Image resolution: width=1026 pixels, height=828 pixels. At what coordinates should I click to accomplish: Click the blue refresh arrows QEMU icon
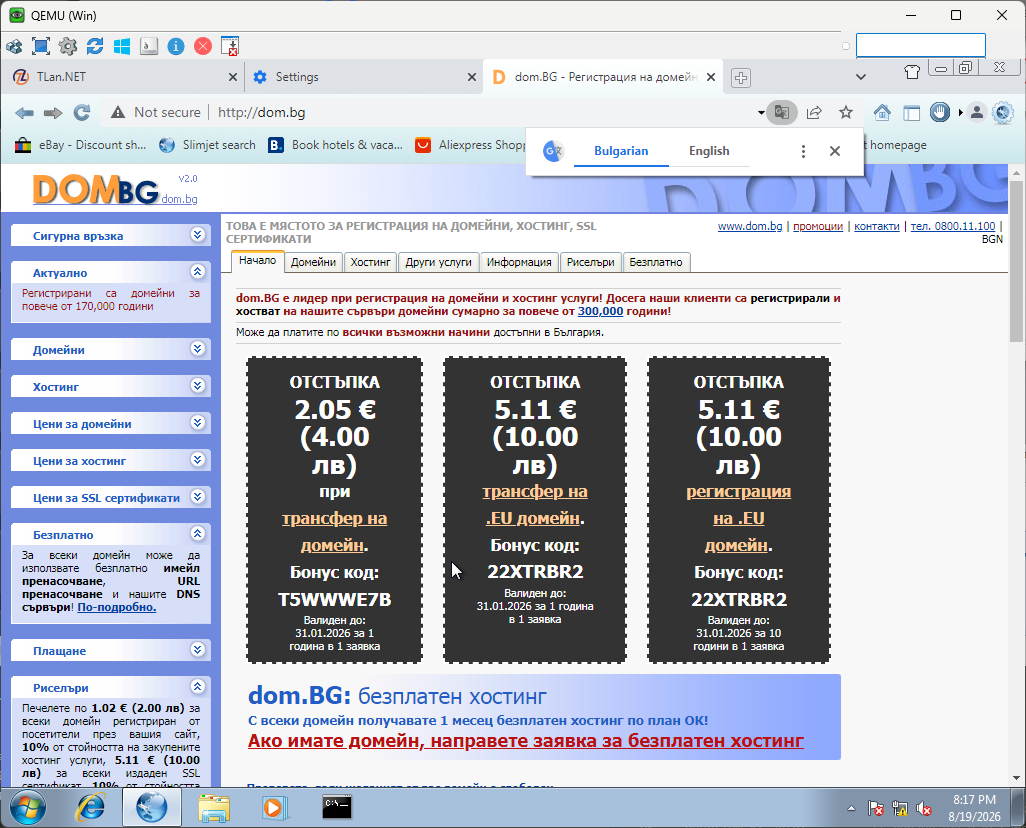tap(95, 46)
